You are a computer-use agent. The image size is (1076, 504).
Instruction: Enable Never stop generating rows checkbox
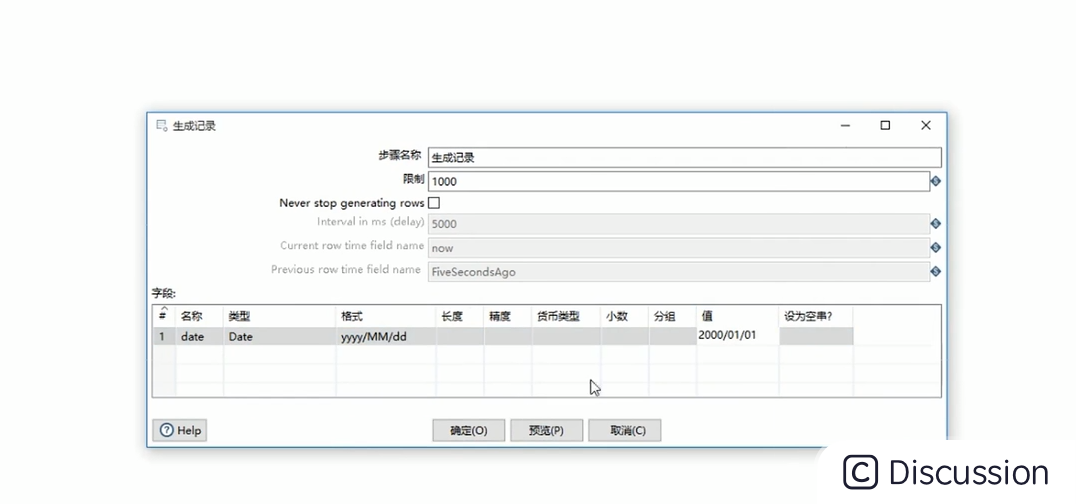(434, 203)
